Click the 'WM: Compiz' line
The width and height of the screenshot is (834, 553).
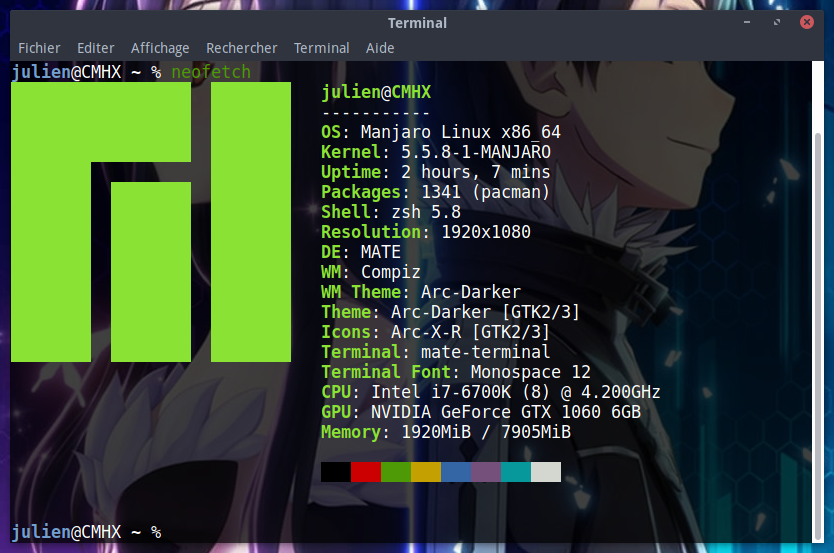pos(371,272)
